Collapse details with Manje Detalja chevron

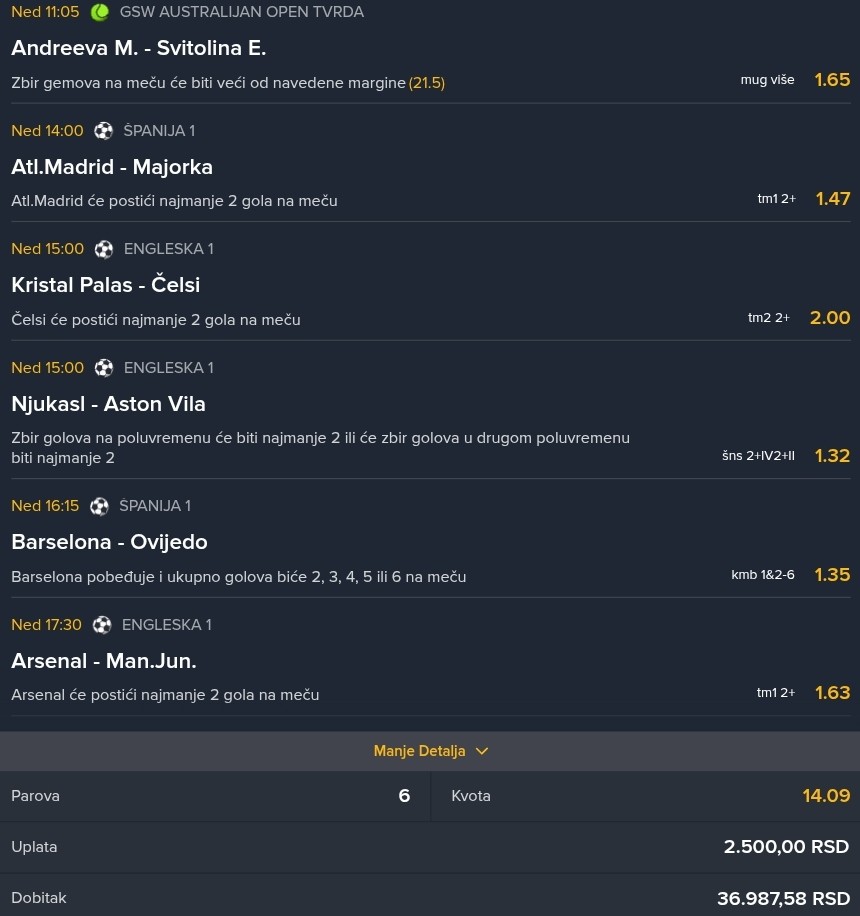coord(482,751)
